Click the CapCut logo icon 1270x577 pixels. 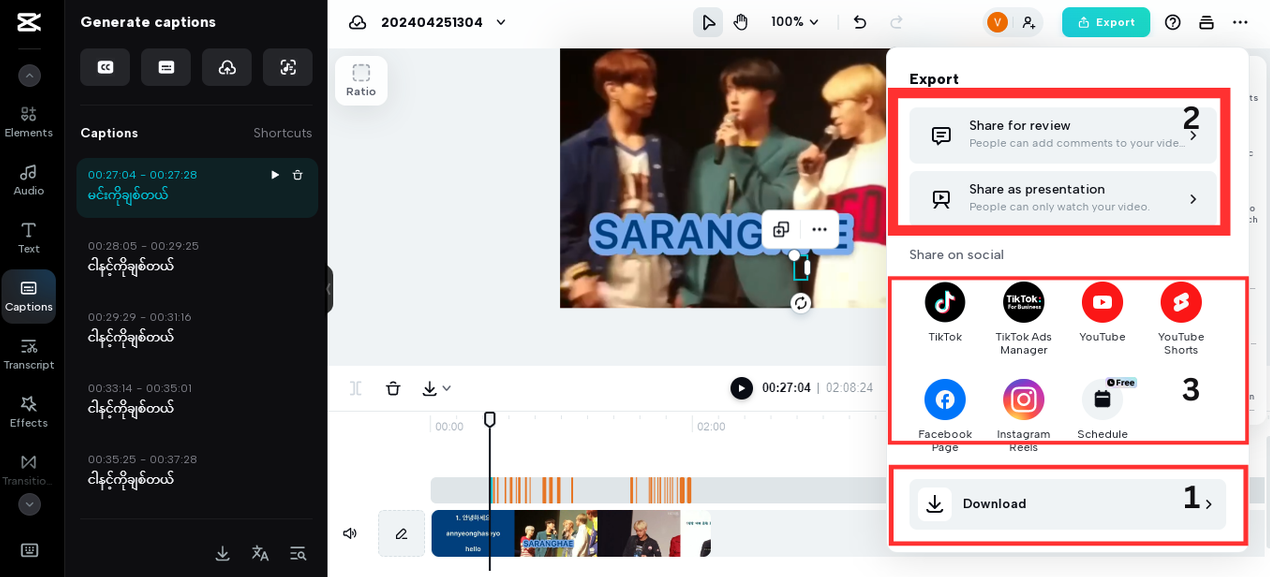[29, 22]
